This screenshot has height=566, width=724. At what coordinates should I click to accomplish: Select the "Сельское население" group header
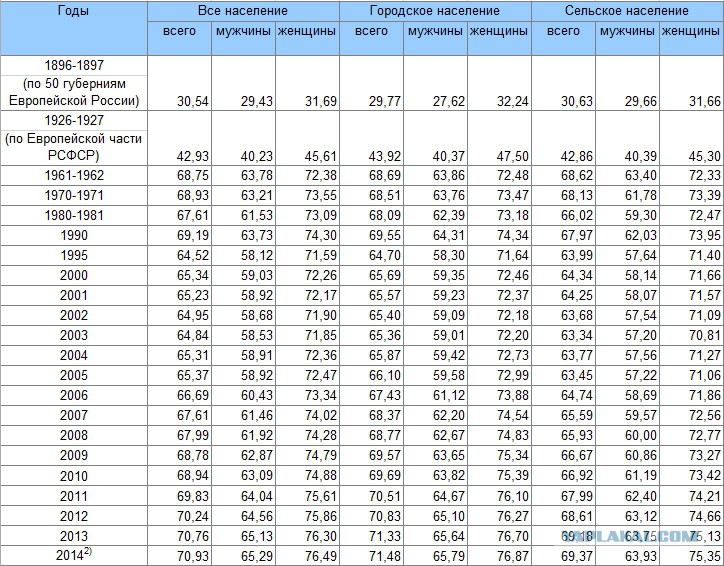point(628,11)
